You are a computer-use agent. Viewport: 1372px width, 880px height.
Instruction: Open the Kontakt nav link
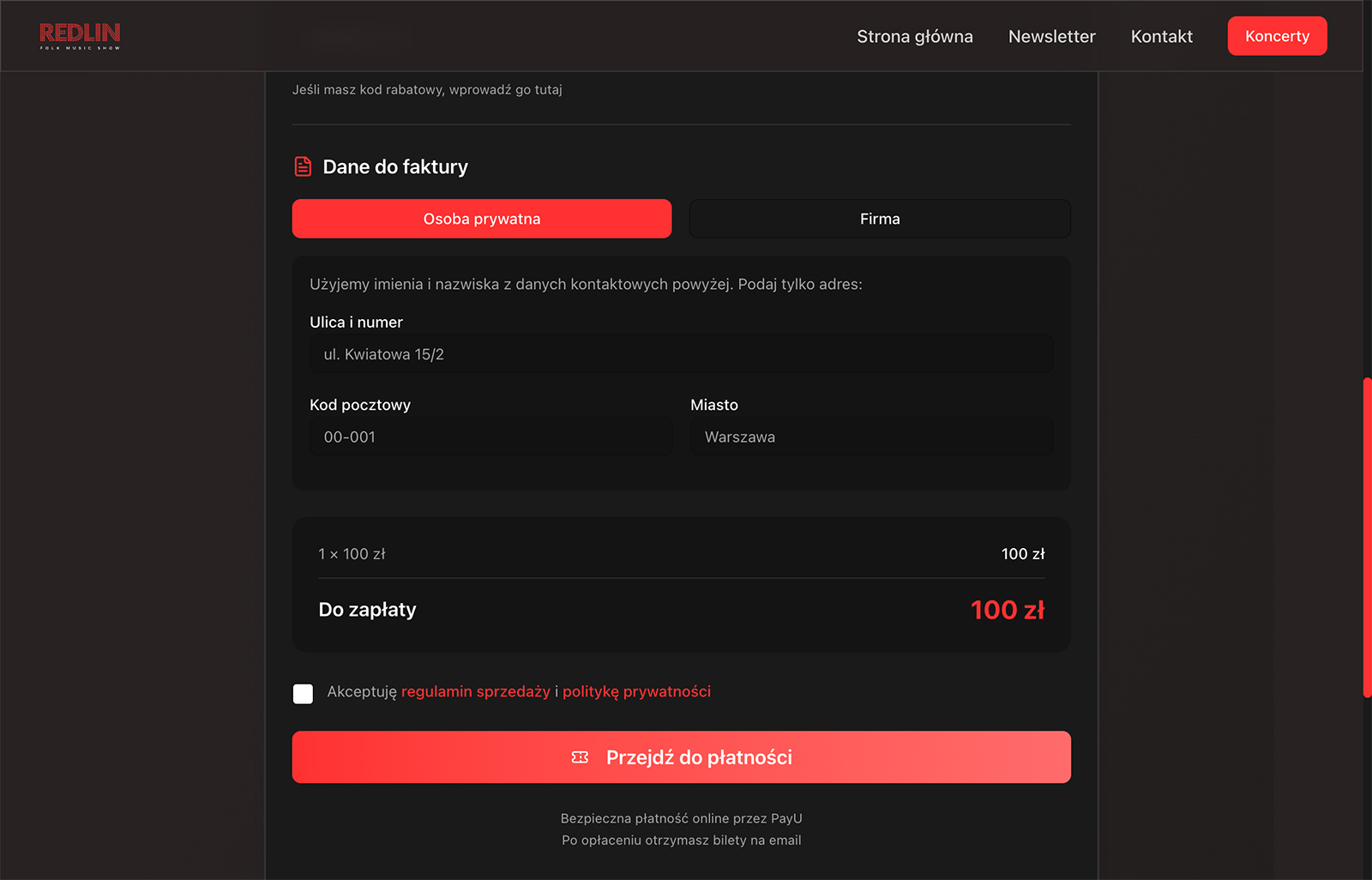pyautogui.click(x=1161, y=36)
